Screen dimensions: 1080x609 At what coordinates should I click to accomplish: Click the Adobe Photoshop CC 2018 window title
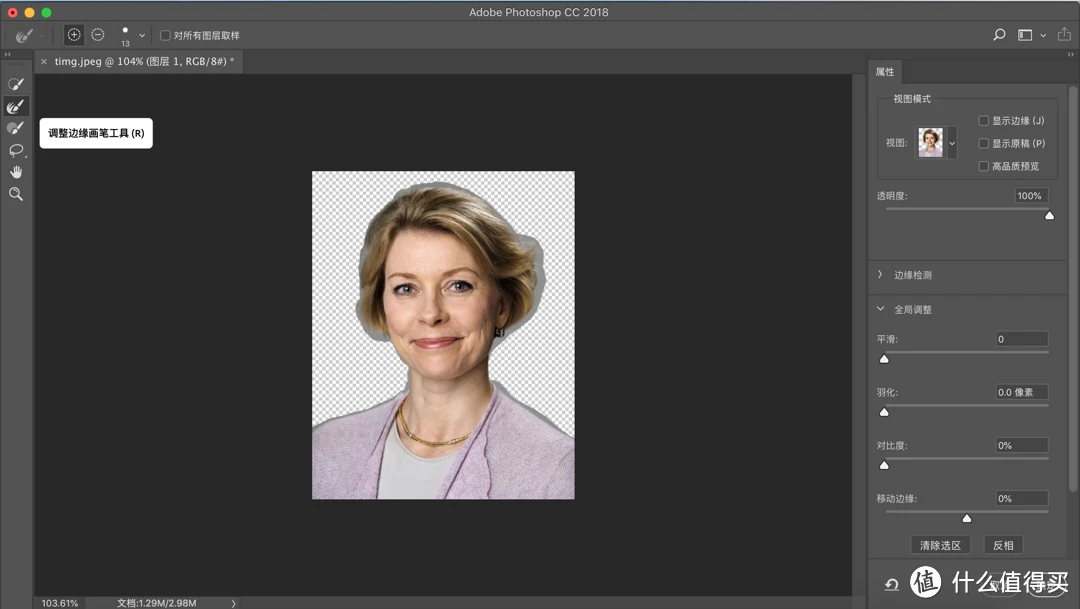coord(539,12)
